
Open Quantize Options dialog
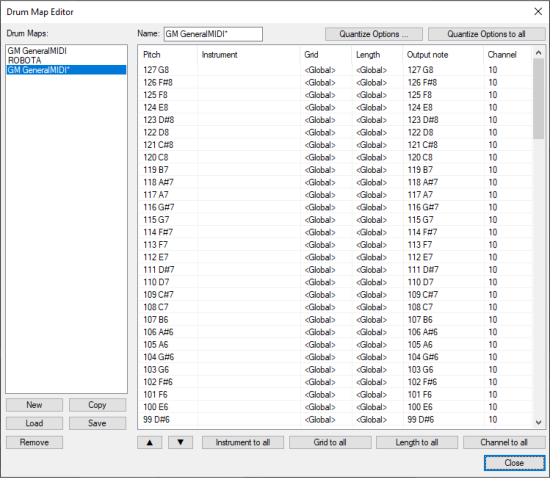click(x=374, y=34)
